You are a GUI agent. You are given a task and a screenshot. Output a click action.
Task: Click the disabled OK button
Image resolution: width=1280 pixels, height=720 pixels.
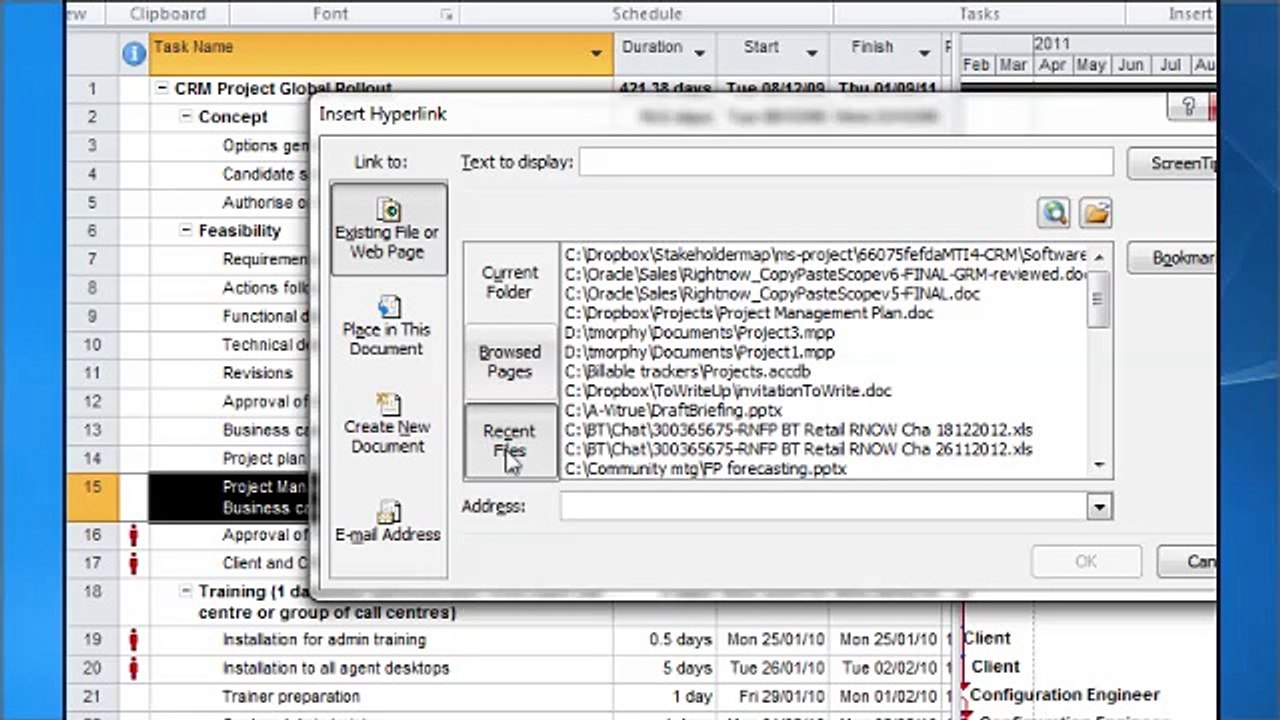coord(1086,561)
